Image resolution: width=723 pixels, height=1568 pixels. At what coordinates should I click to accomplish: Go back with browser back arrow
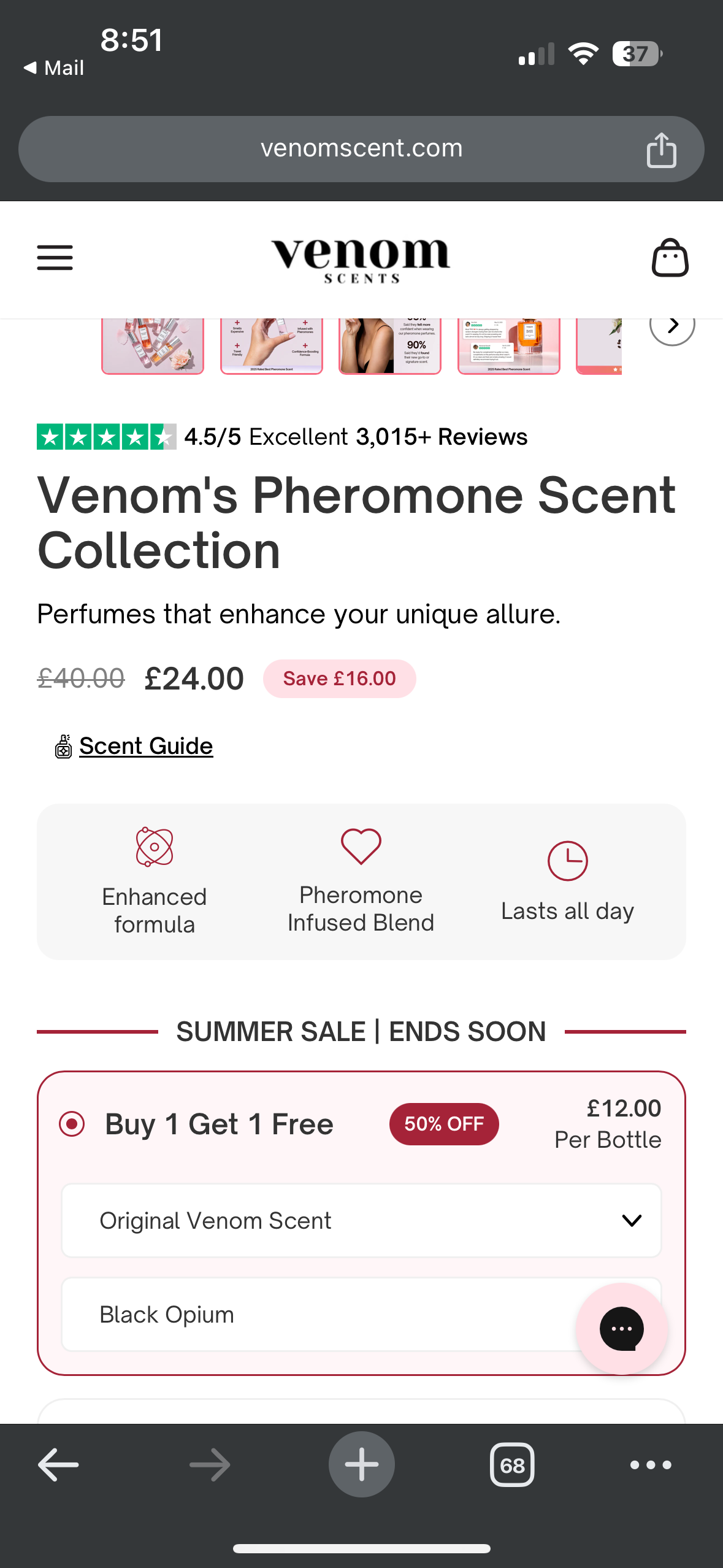pos(58,1465)
